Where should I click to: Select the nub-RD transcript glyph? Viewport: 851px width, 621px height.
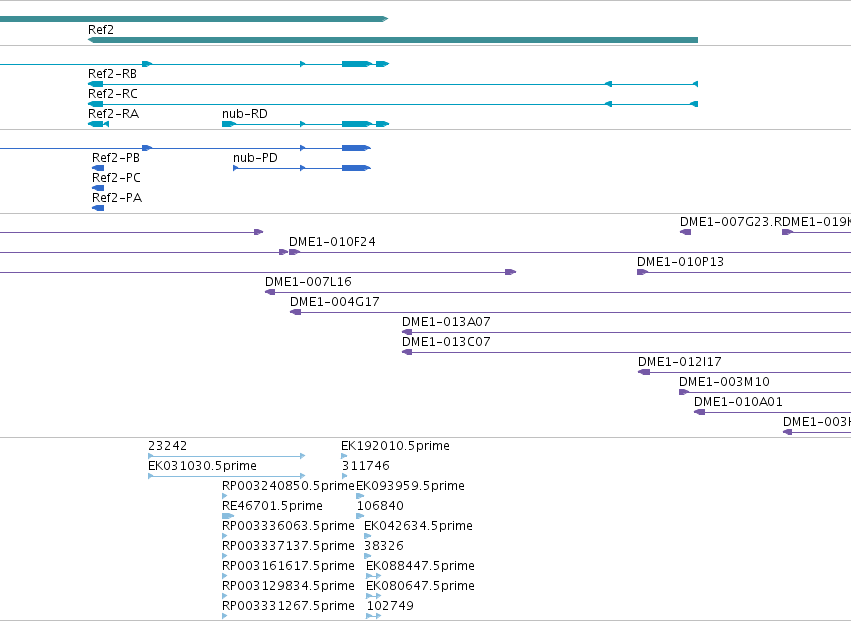point(306,124)
